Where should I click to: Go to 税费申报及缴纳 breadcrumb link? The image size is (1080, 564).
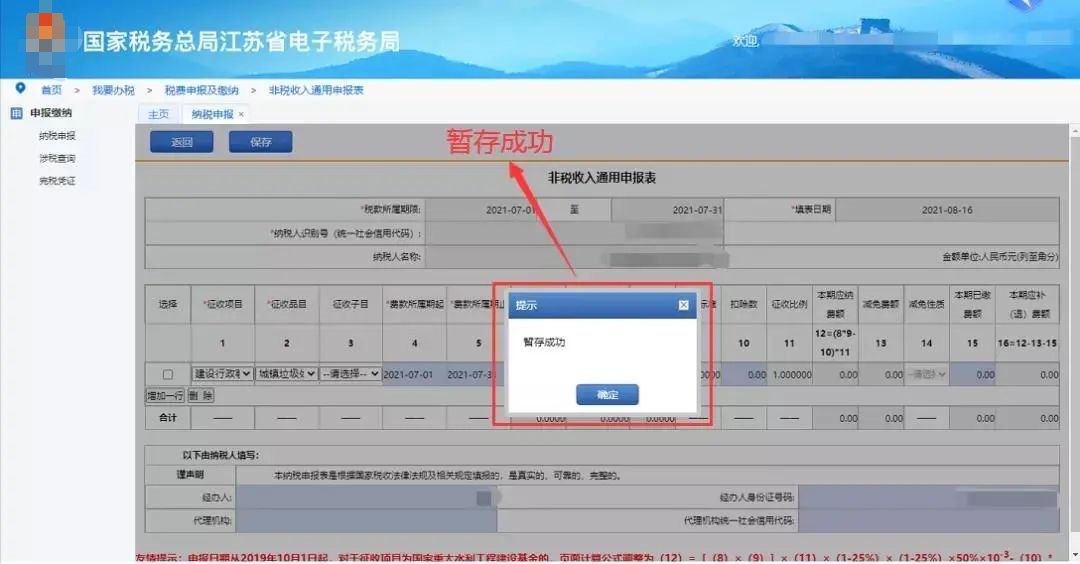pos(201,90)
